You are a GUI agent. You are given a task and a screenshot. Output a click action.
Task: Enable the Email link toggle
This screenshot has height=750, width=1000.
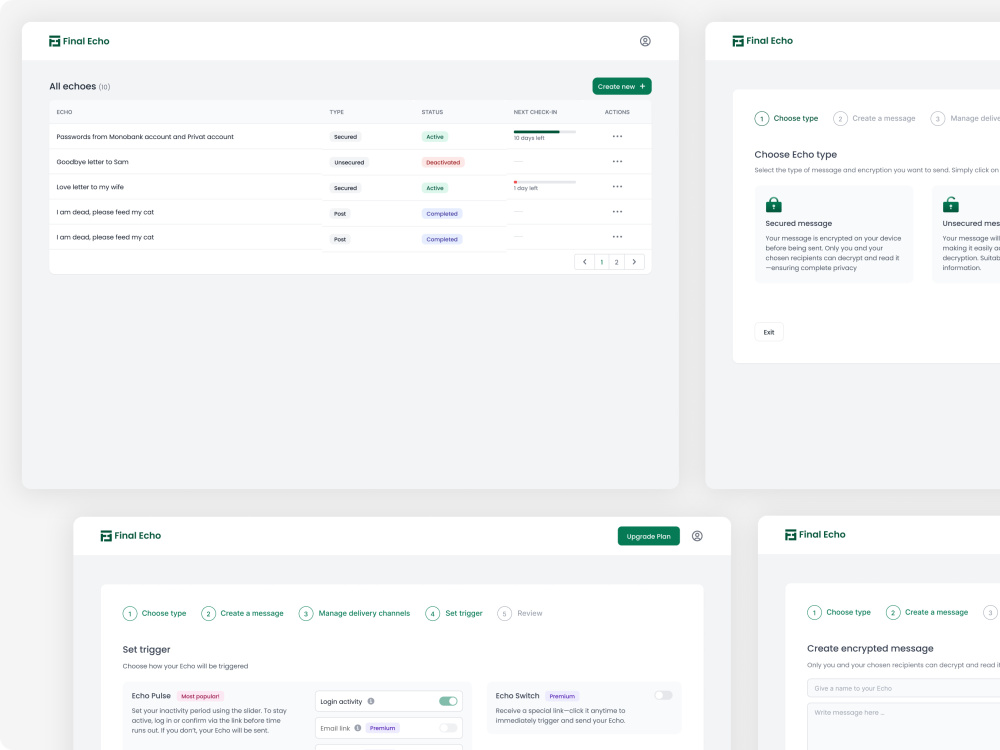tap(448, 728)
